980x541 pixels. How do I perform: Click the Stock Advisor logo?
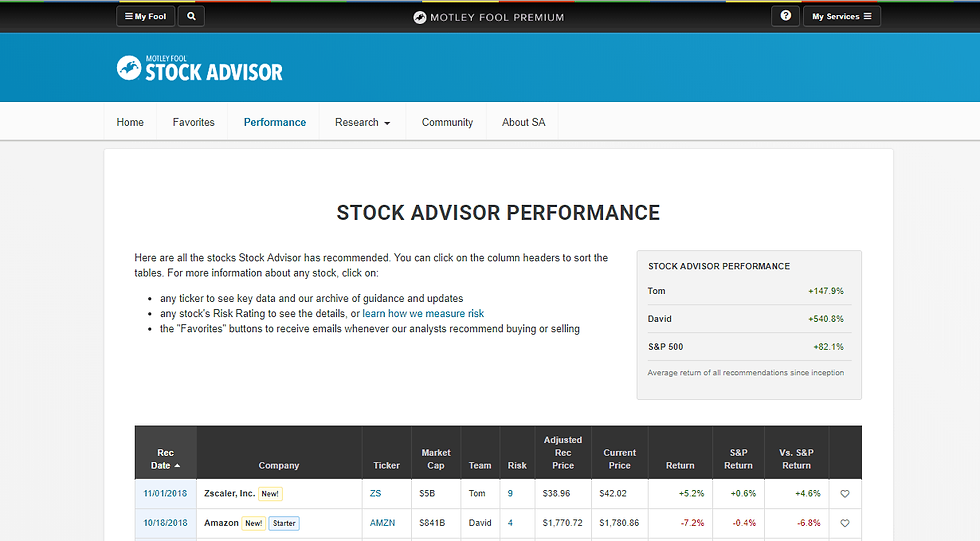tap(199, 68)
